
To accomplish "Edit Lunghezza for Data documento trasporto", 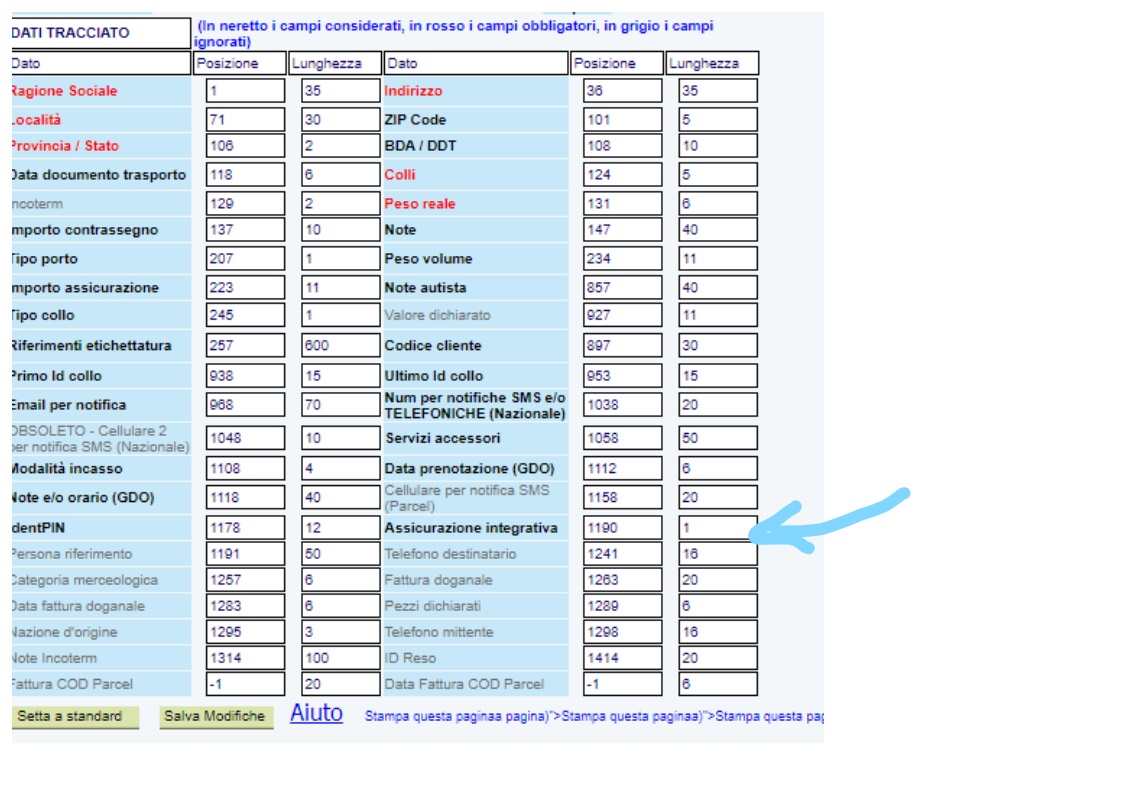I will (x=341, y=175).
